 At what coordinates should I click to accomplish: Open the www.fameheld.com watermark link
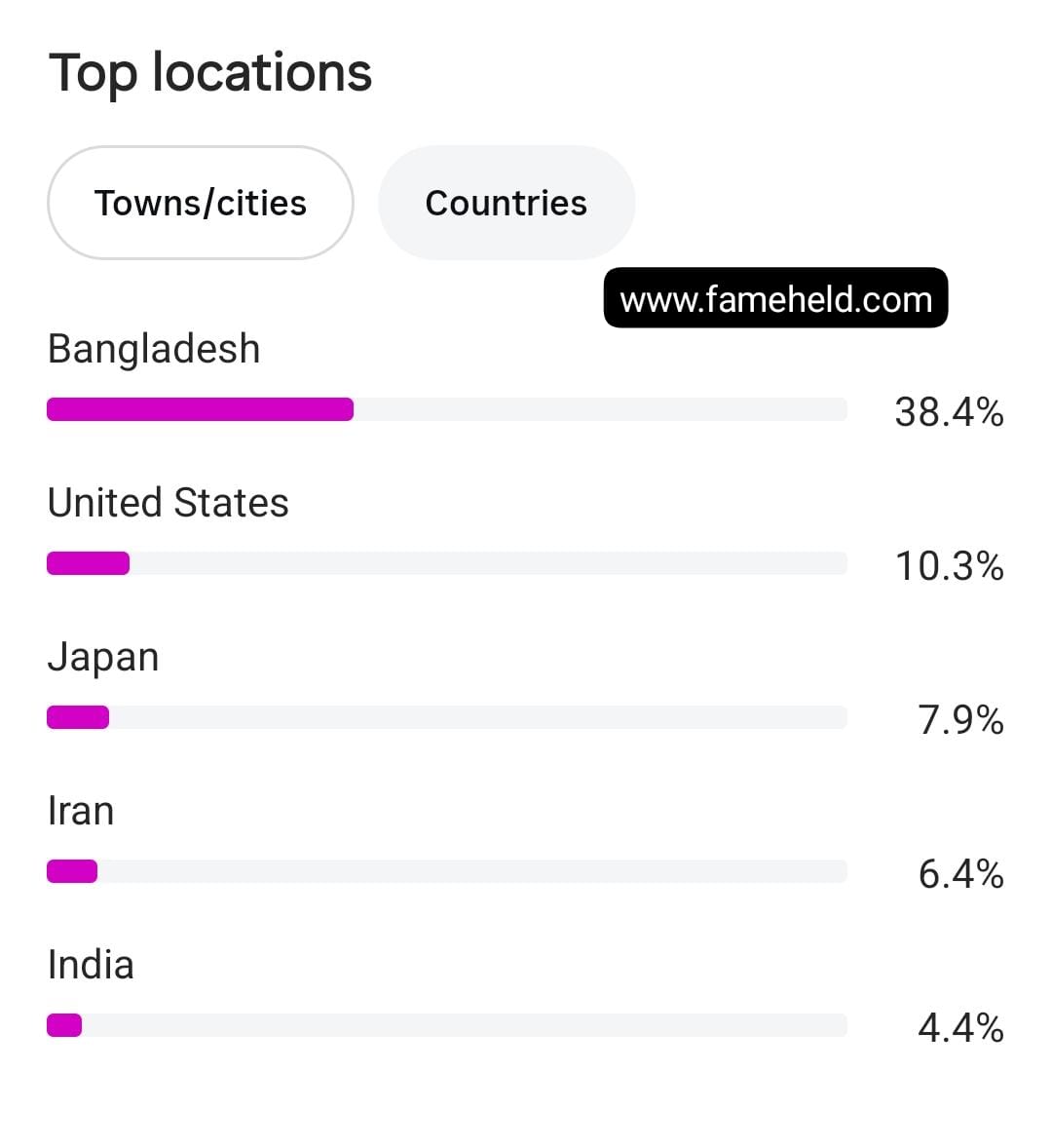pos(775,298)
